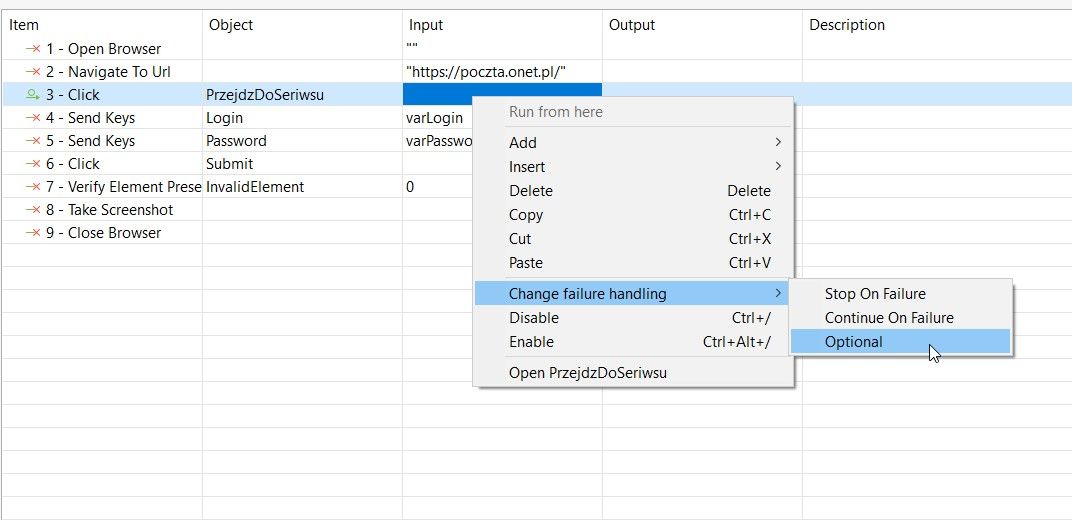Click the Description column header
Screen dimensions: 1072x520
846,25
